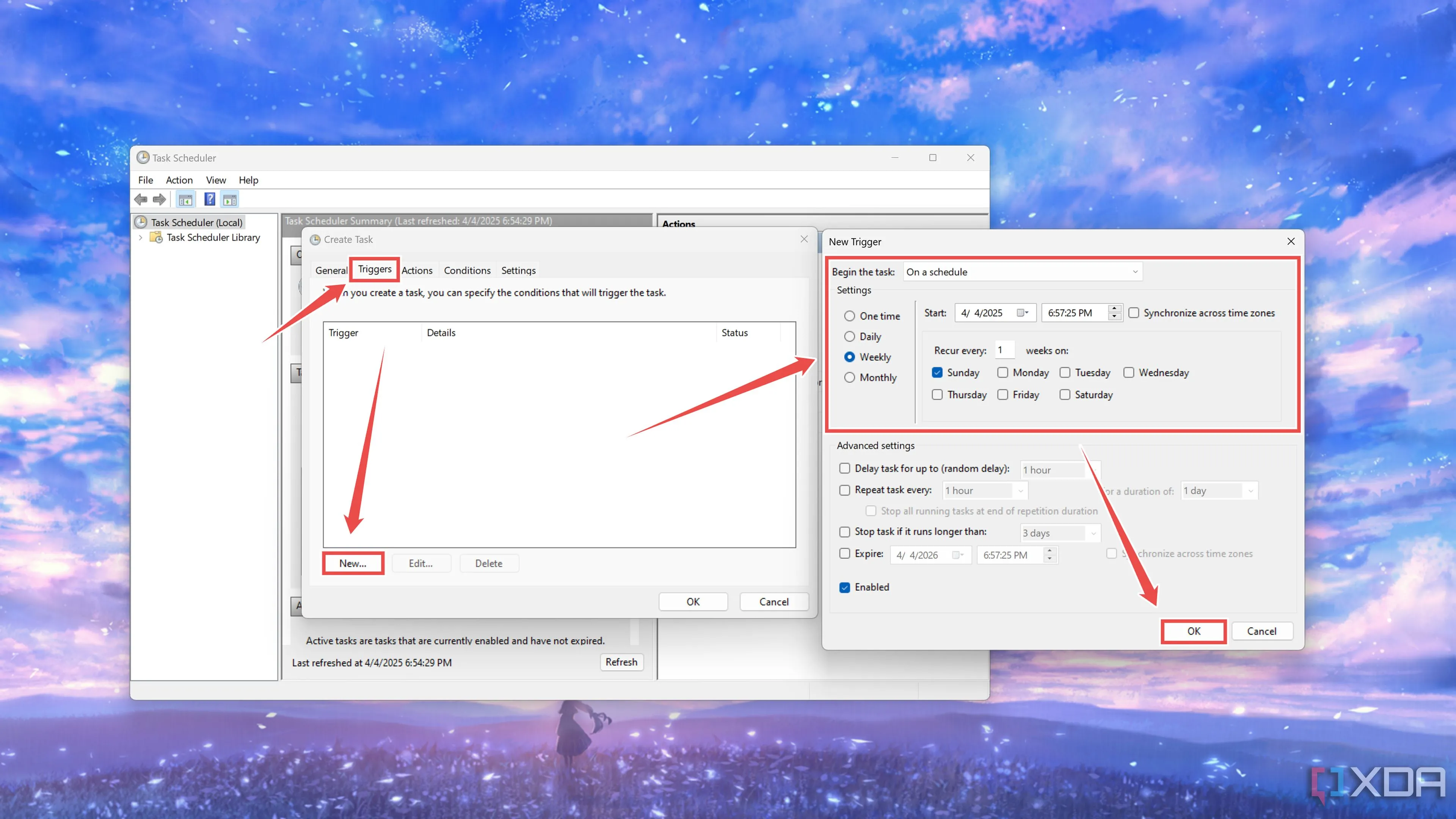Click the New... trigger button
The width and height of the screenshot is (1456, 819).
point(353,563)
